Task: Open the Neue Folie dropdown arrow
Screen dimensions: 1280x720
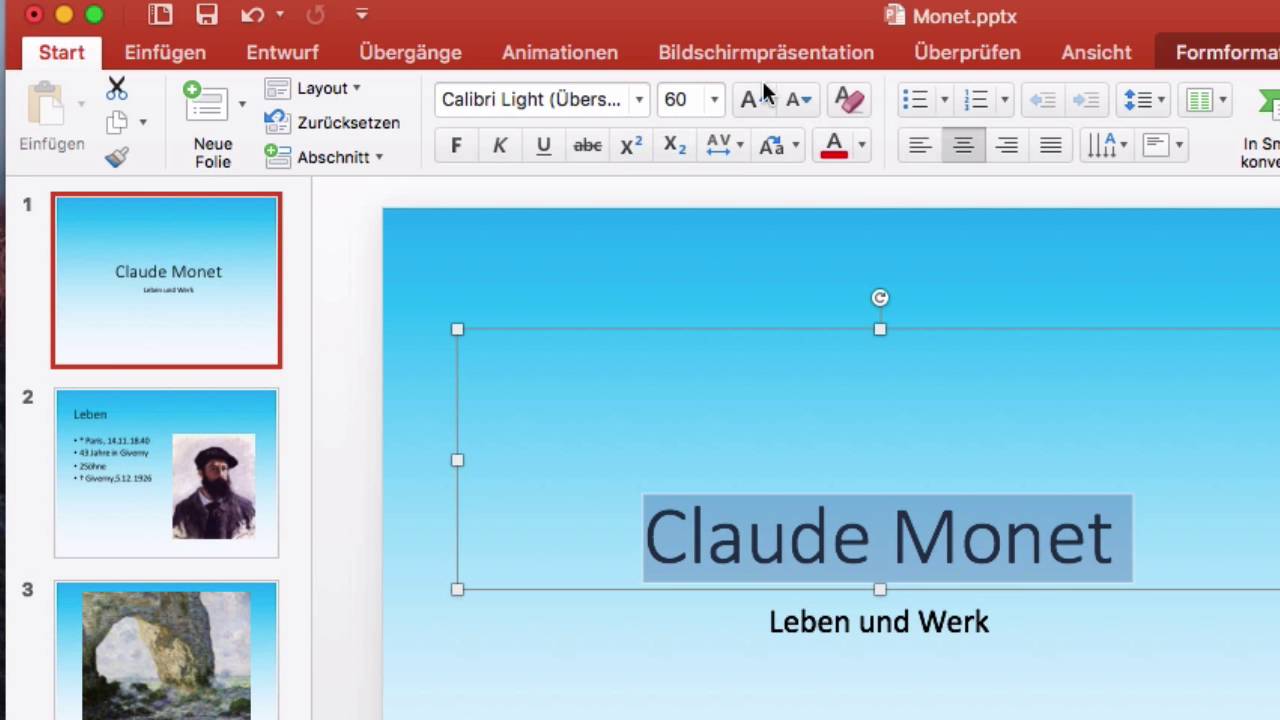Action: pyautogui.click(x=242, y=103)
